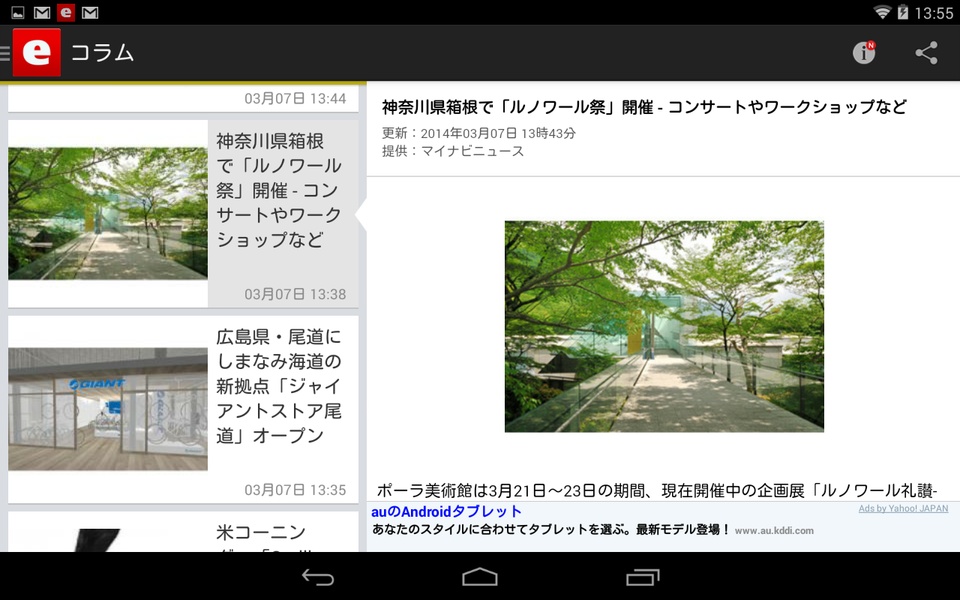Tap the Android back button
Screen dimensions: 960x600
[318, 577]
